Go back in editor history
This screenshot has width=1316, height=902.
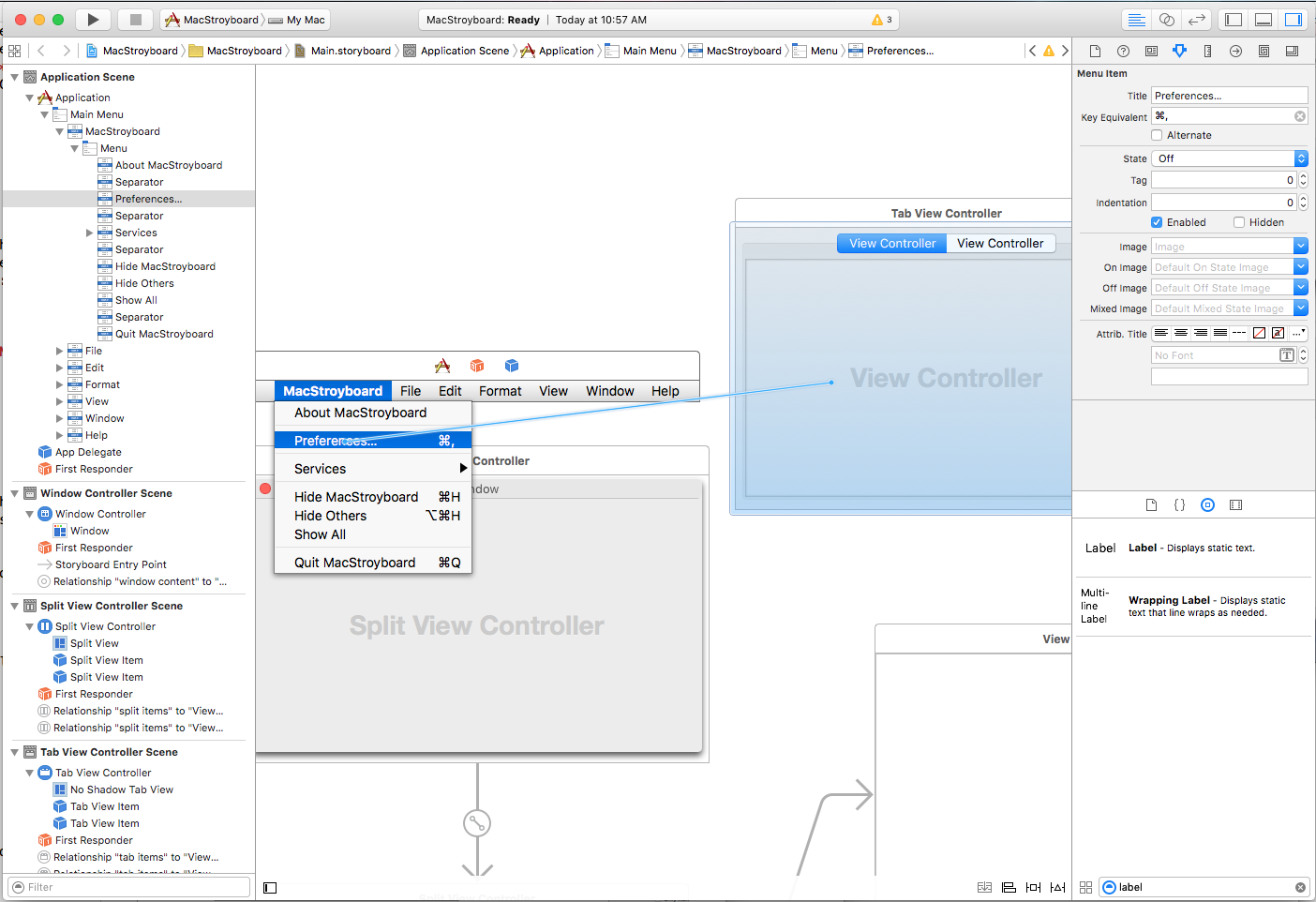[41, 51]
